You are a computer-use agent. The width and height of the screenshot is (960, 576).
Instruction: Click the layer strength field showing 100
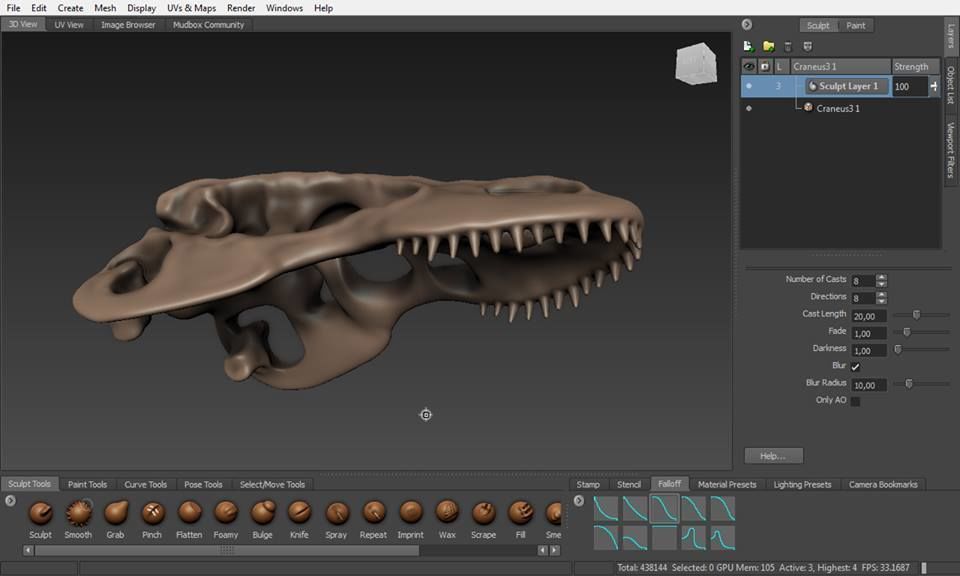(910, 86)
